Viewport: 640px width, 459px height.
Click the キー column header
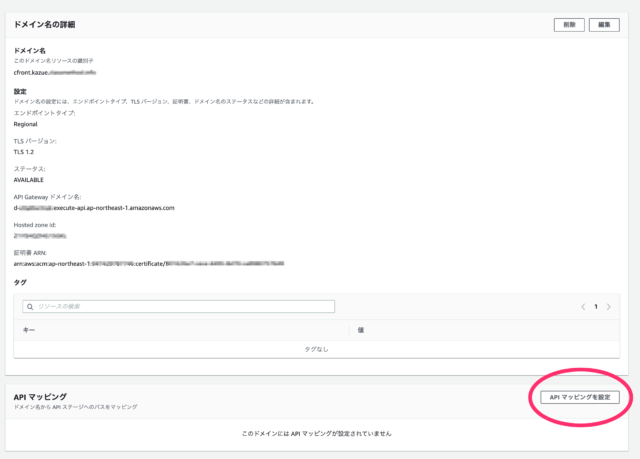point(29,330)
